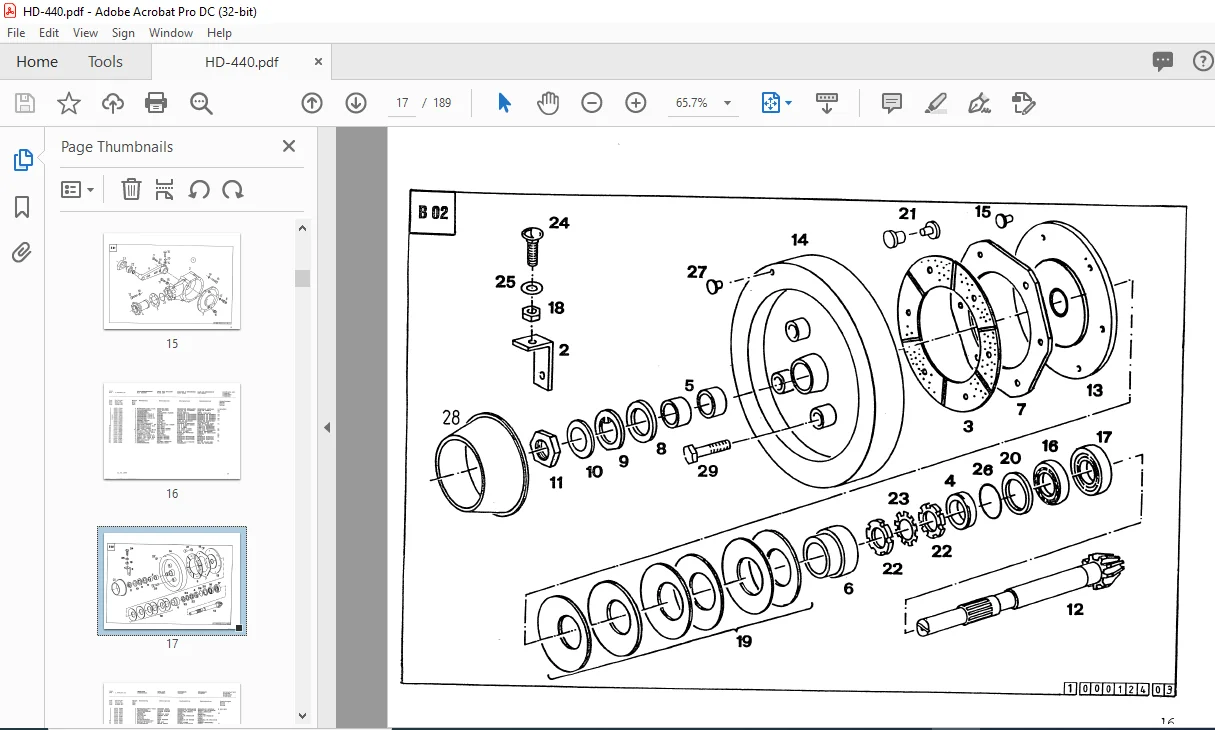Open thumbnail options menu dropdown

coord(78,189)
